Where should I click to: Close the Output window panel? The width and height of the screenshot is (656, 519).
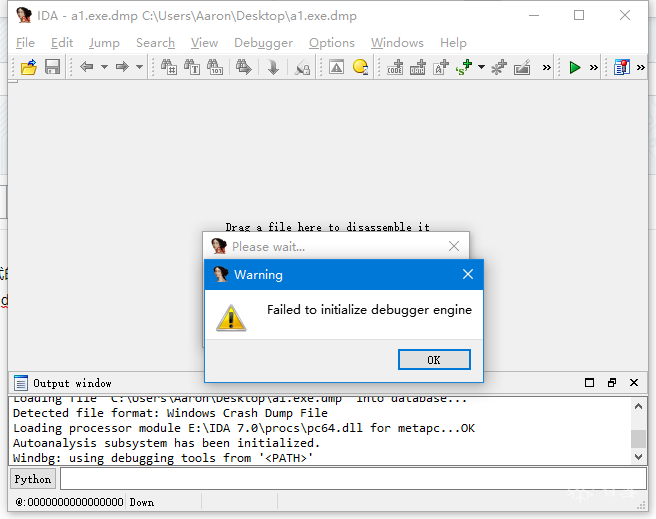pyautogui.click(x=634, y=383)
